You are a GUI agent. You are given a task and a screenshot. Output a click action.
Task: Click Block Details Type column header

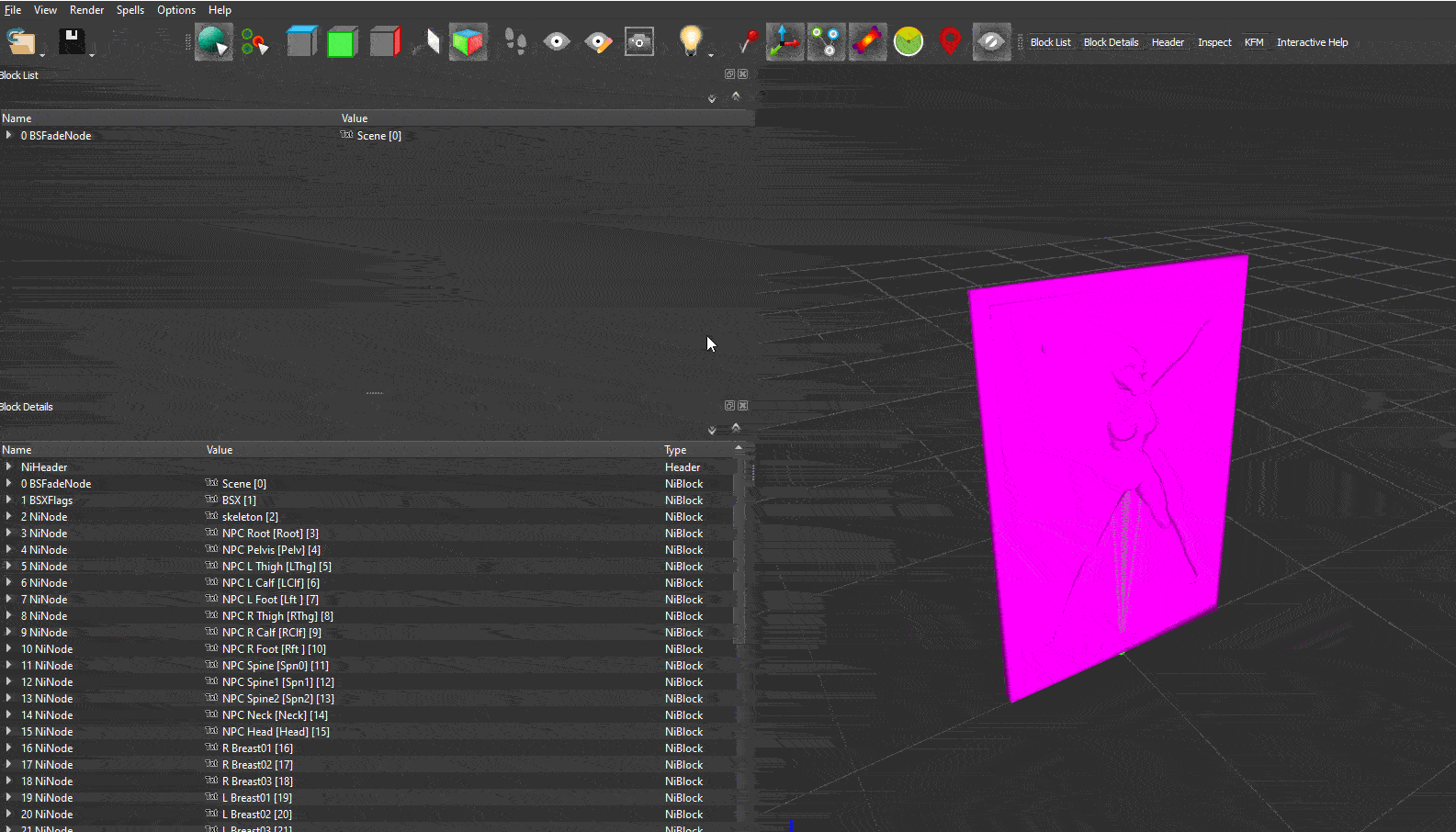(x=698, y=450)
